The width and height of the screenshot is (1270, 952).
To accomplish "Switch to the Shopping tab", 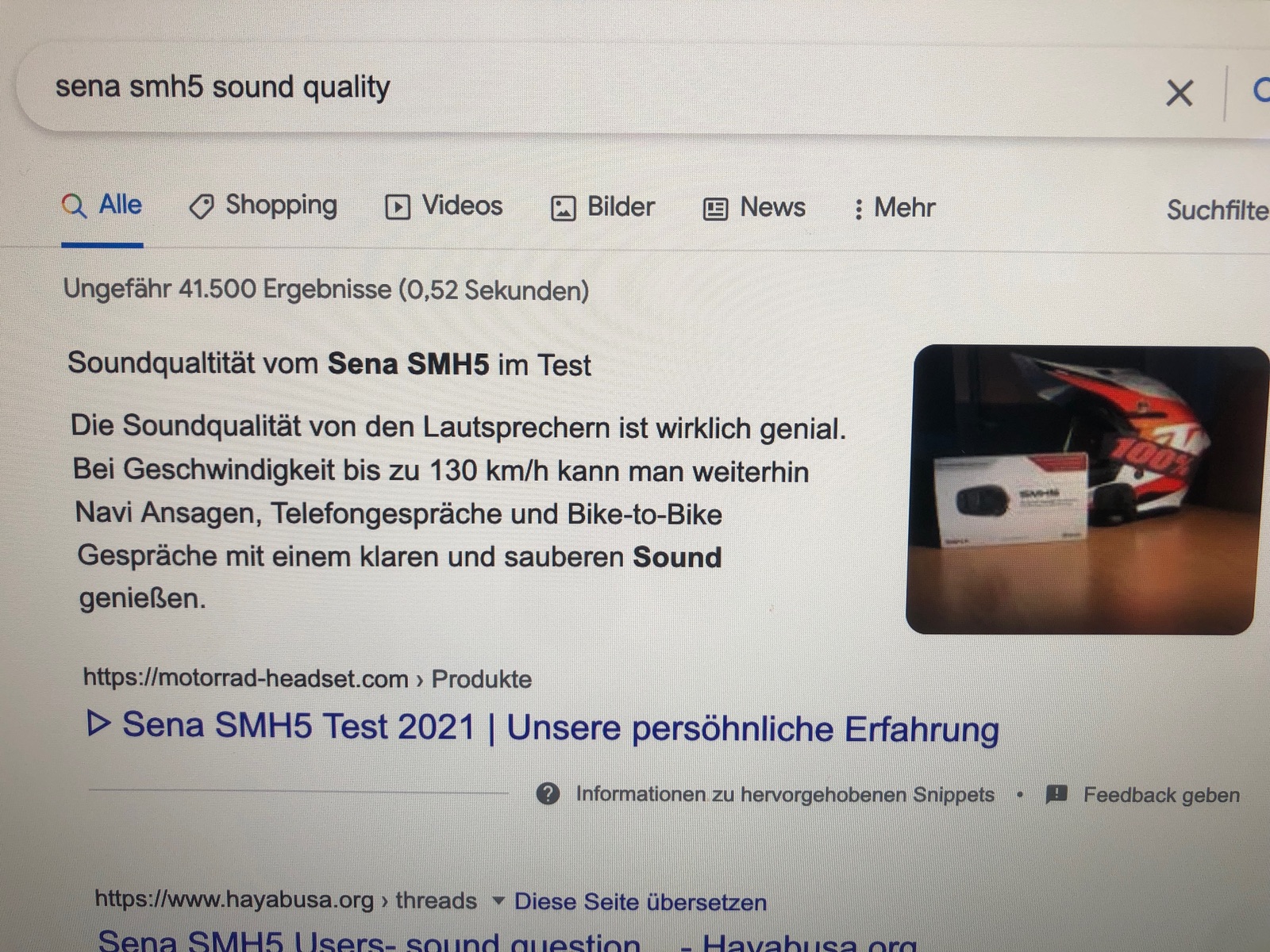I will pos(264,206).
